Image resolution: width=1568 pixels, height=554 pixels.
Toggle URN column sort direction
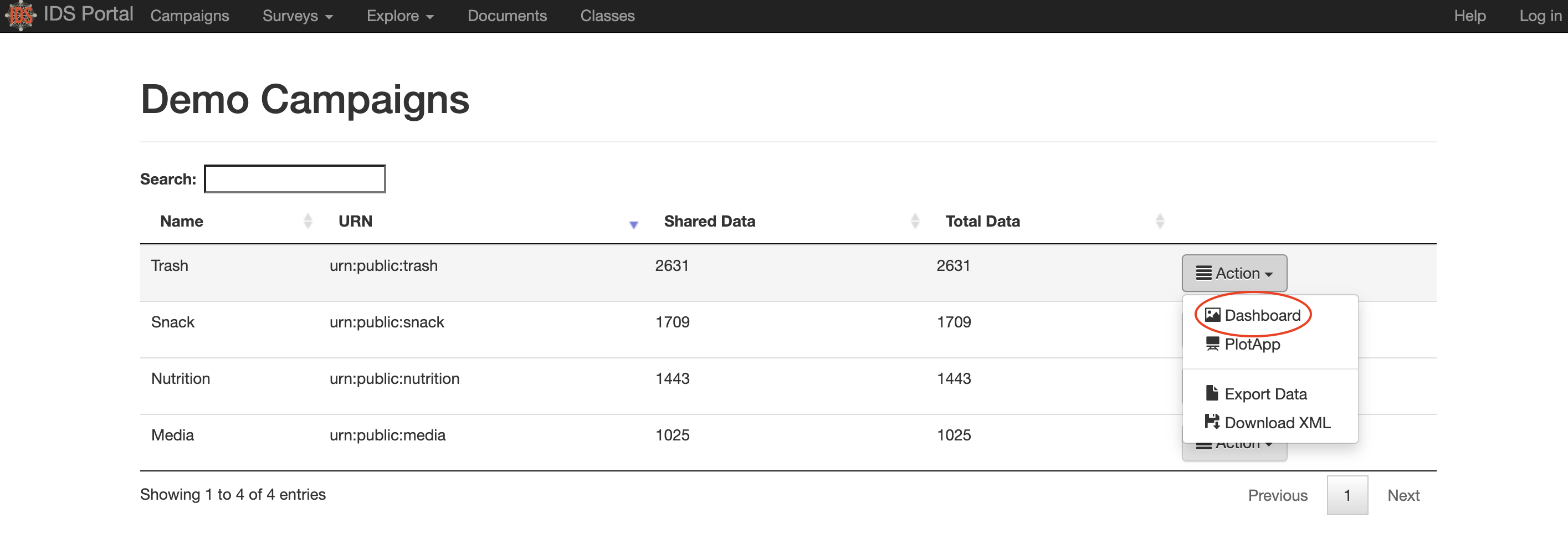pyautogui.click(x=633, y=224)
